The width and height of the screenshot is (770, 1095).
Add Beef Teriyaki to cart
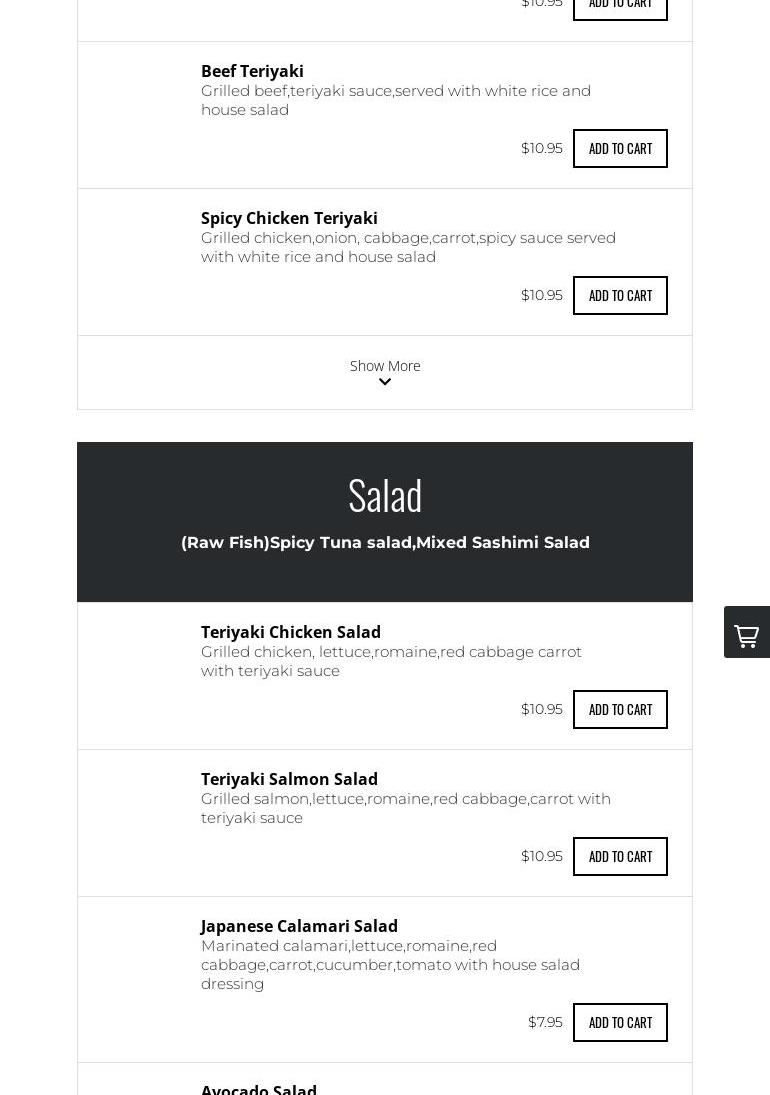(620, 149)
